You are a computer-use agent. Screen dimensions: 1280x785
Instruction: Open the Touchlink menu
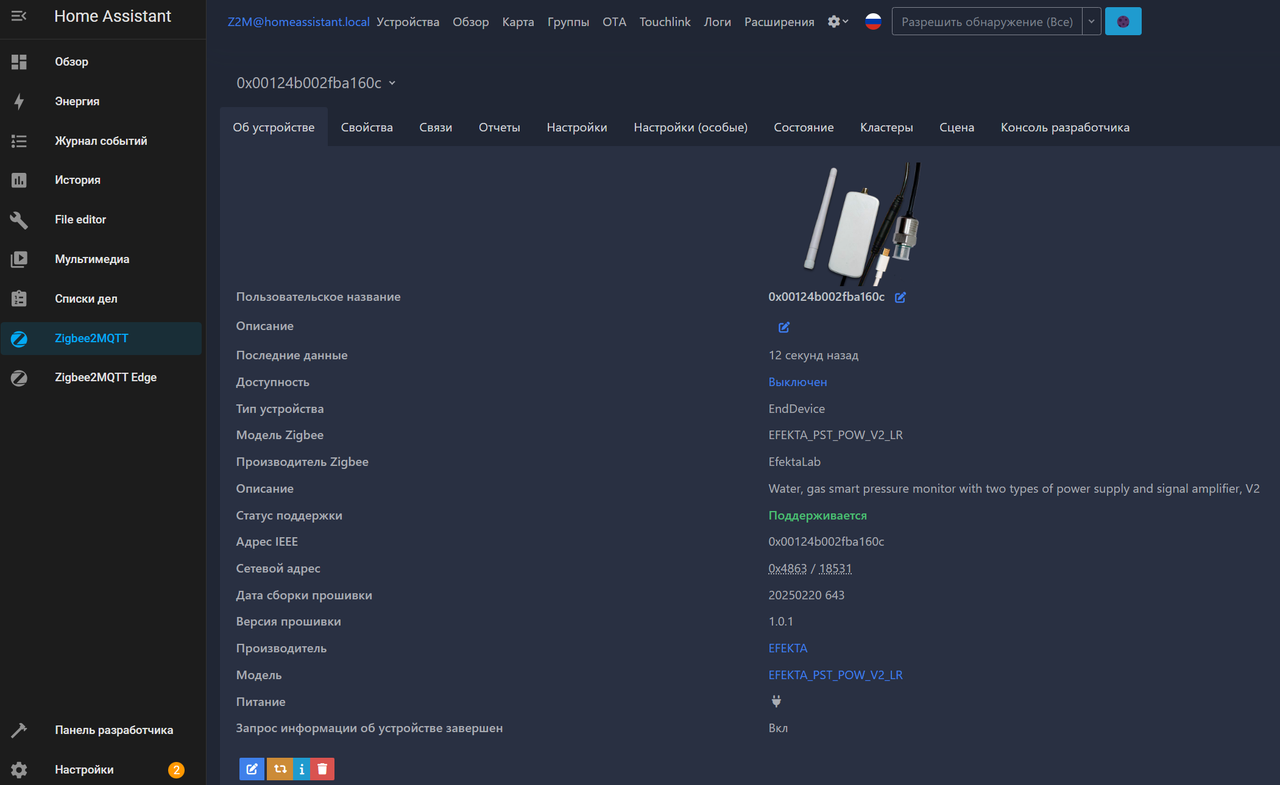665,22
